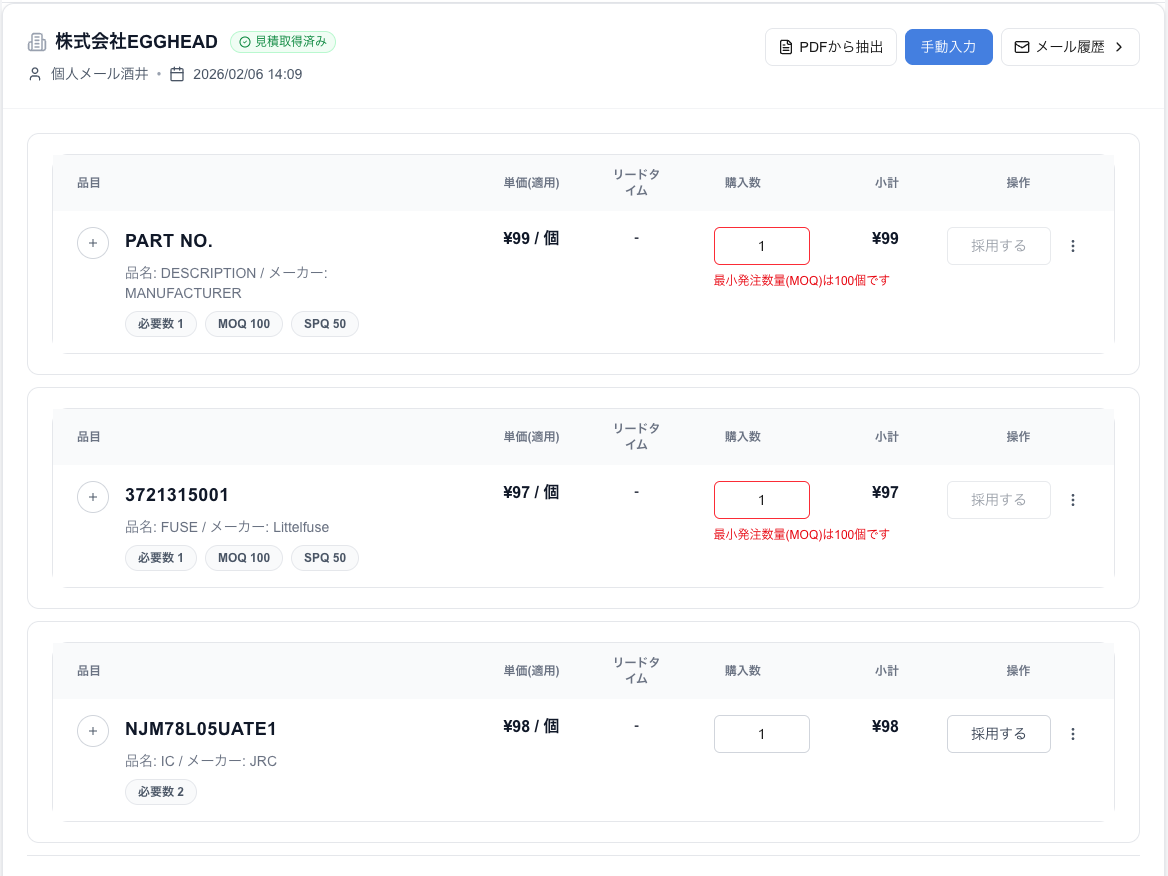This screenshot has width=1168, height=876.
Task: Open three-dot menu for NJM78L05UATE1 row
Action: pos(1073,734)
